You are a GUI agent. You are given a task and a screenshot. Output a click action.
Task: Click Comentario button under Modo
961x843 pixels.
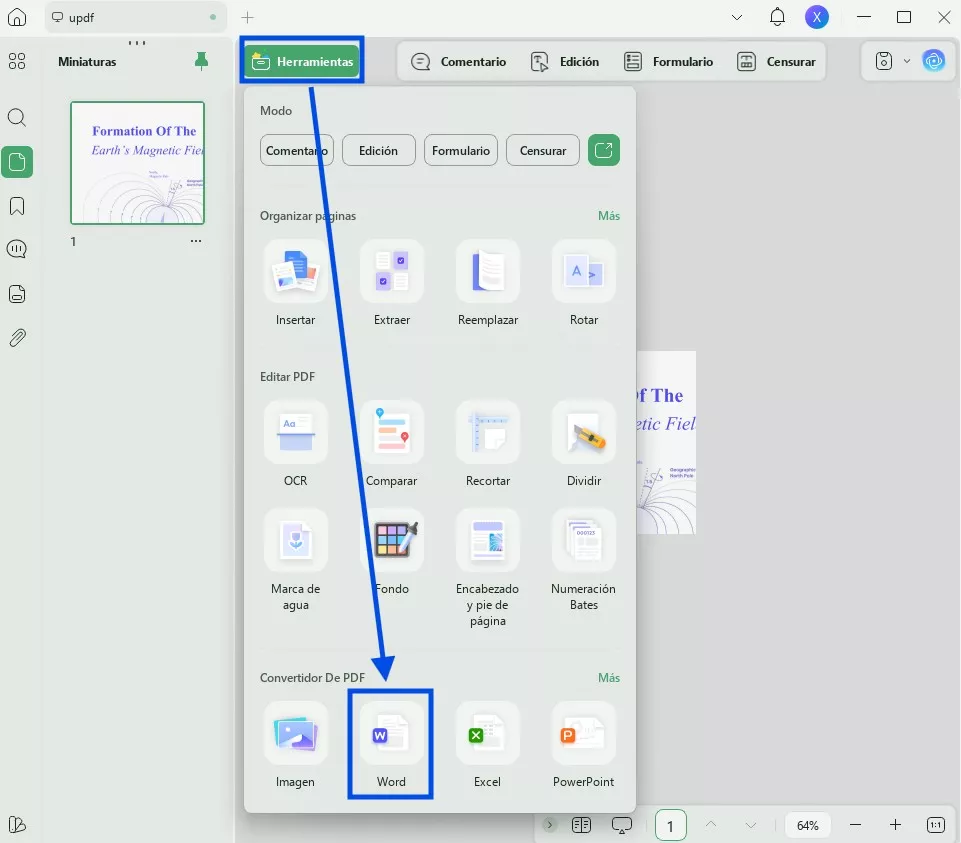click(297, 150)
